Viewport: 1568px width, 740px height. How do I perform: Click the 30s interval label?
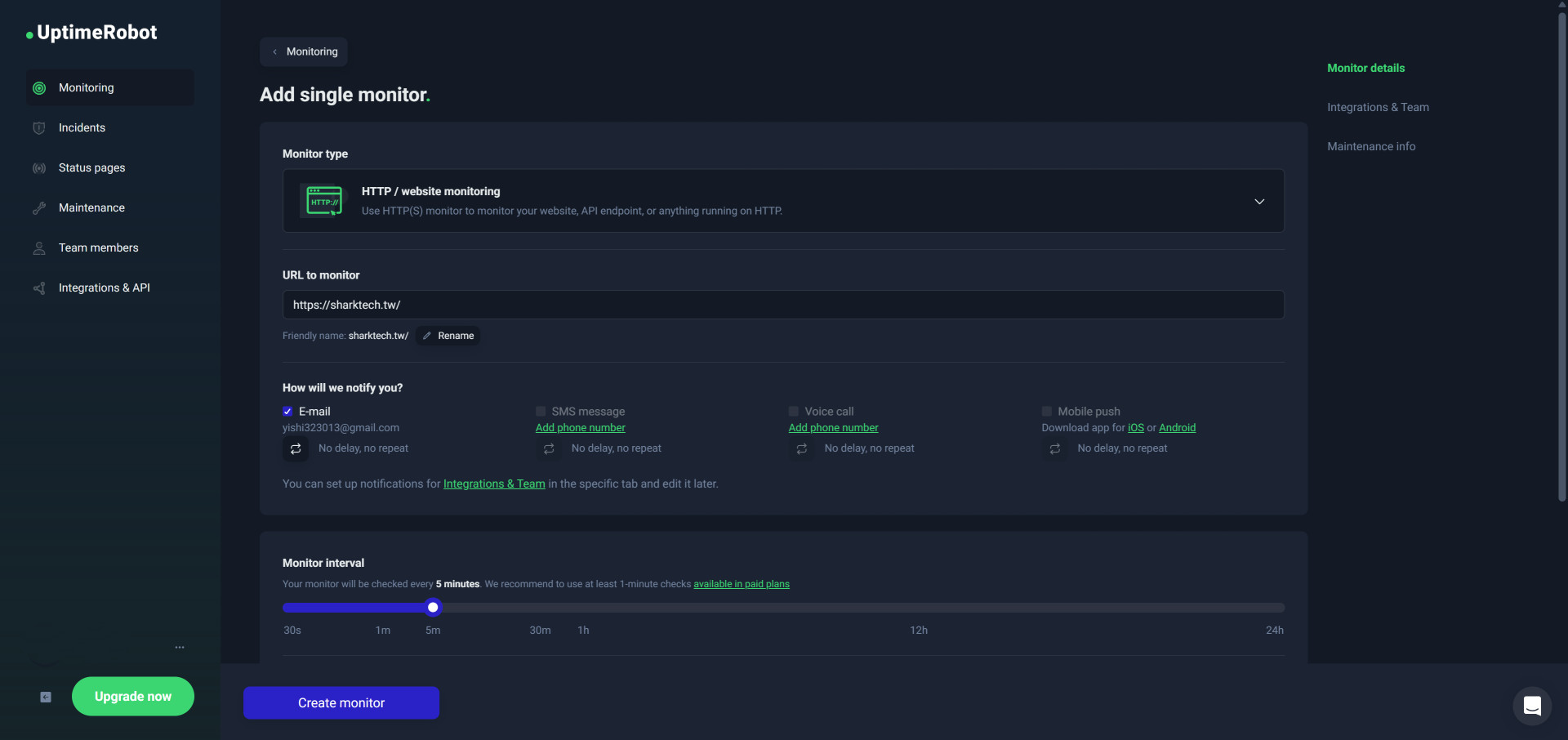pos(292,631)
